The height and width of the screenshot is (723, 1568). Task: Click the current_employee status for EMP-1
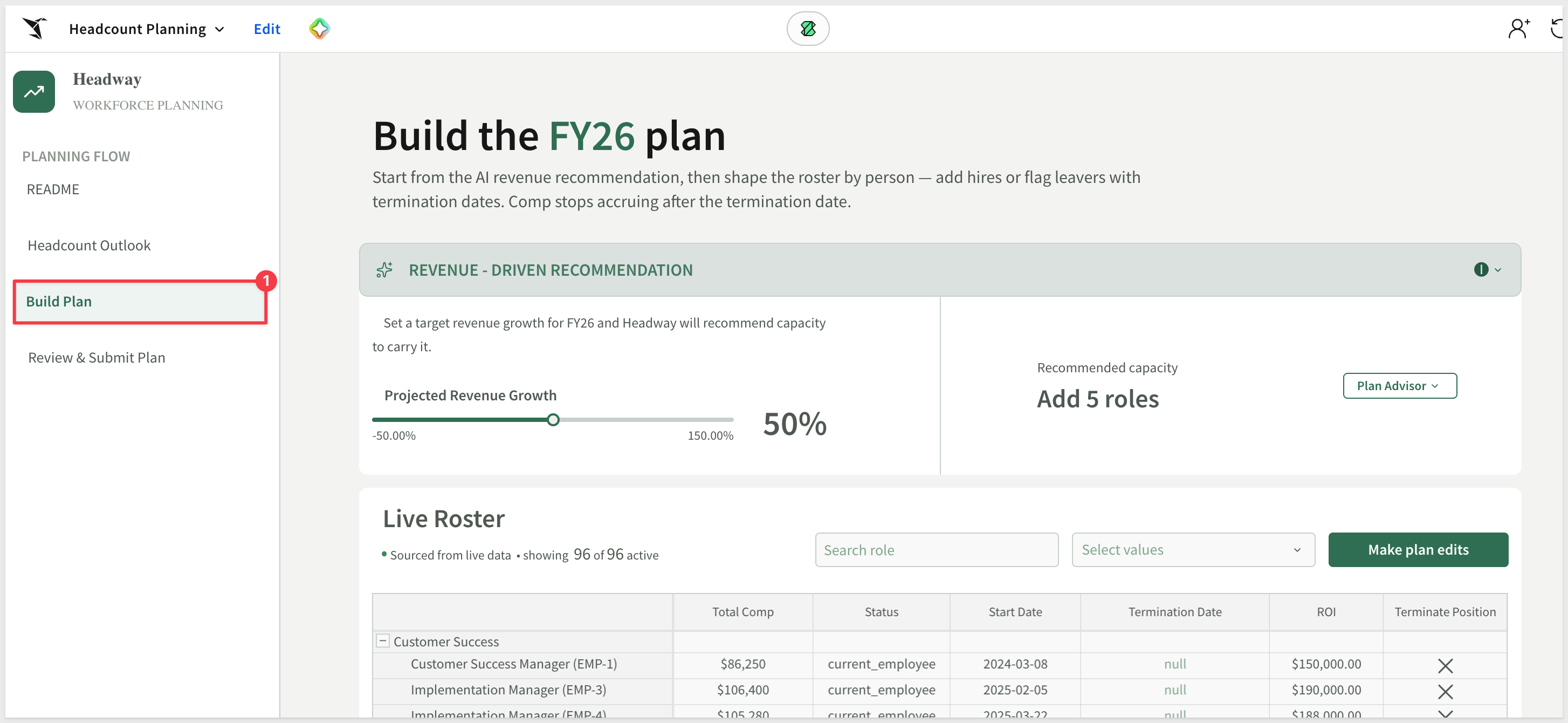point(881,665)
